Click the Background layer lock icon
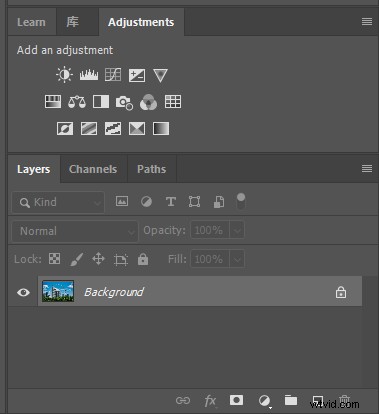This screenshot has width=379, height=414. coord(341,292)
